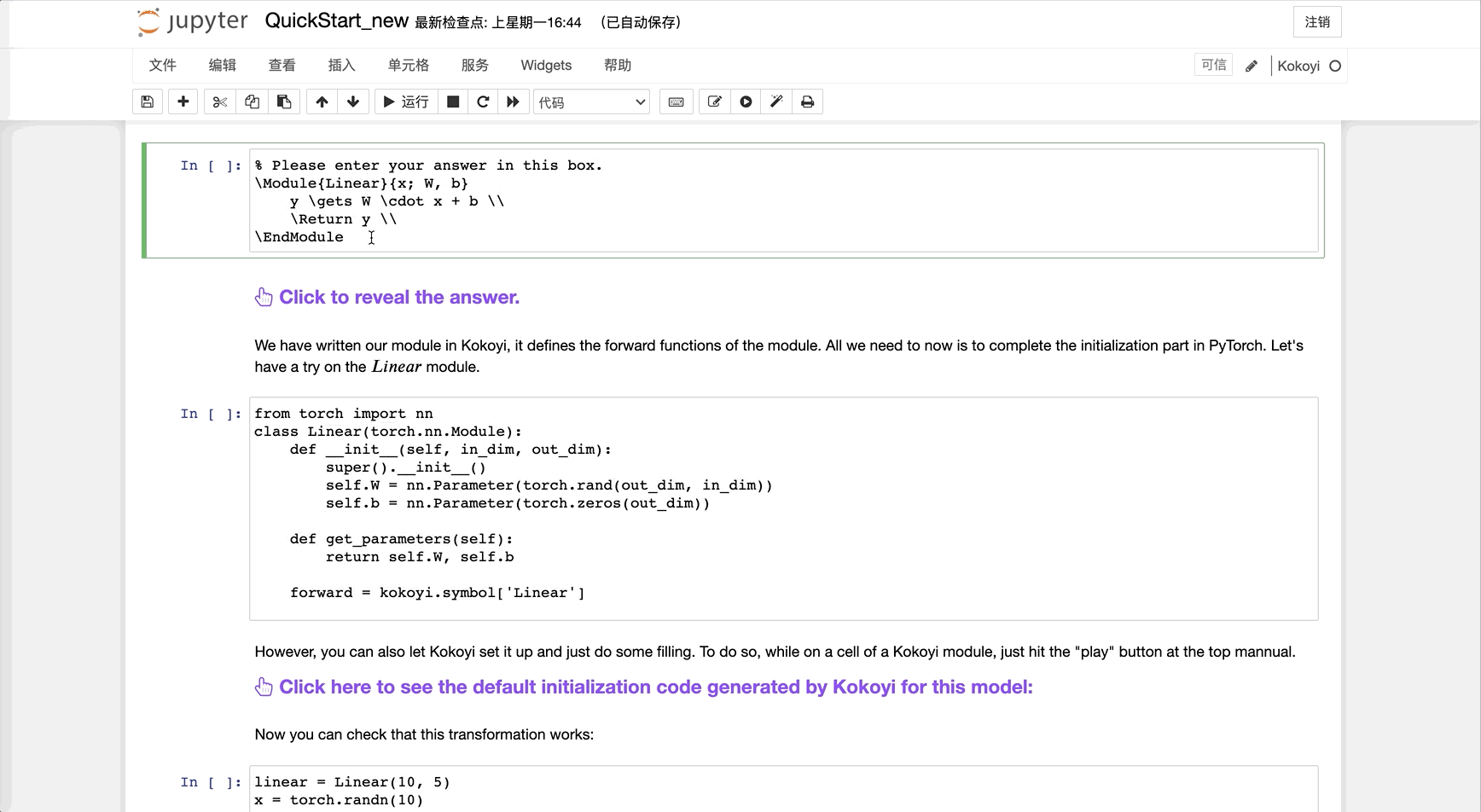Open the command palette keyboard icon

pyautogui.click(x=676, y=102)
